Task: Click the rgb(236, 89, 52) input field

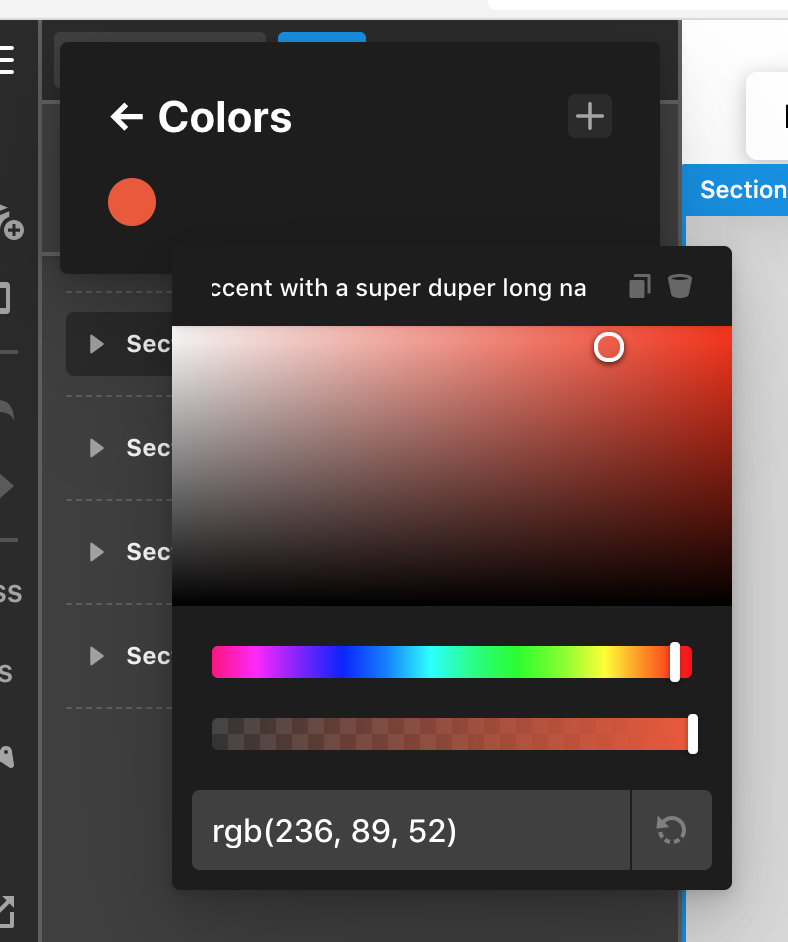Action: (x=410, y=830)
